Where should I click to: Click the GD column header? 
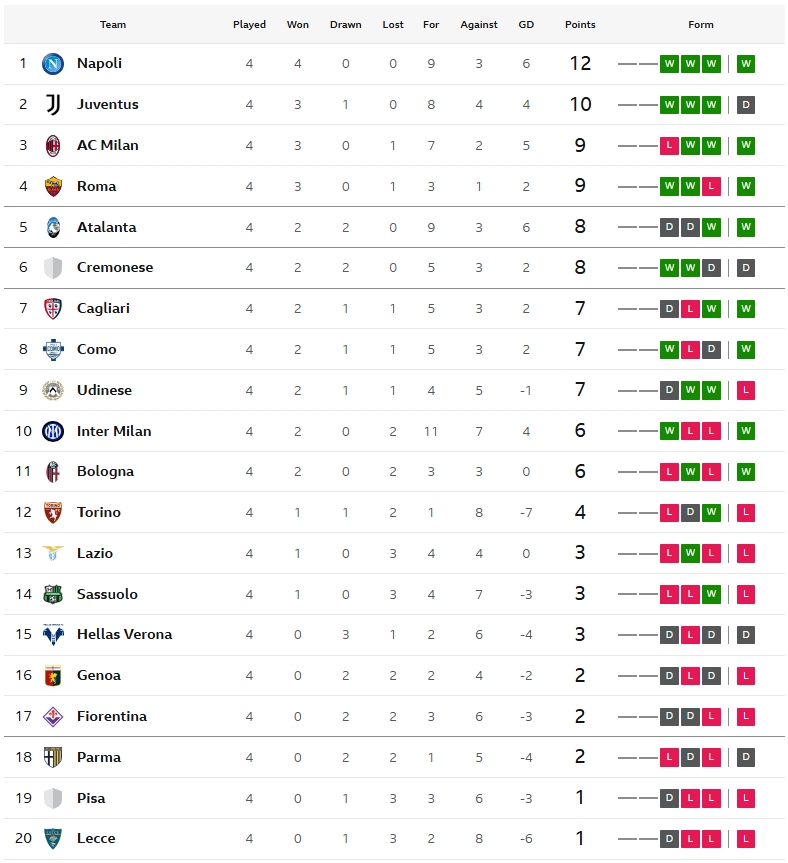click(526, 25)
